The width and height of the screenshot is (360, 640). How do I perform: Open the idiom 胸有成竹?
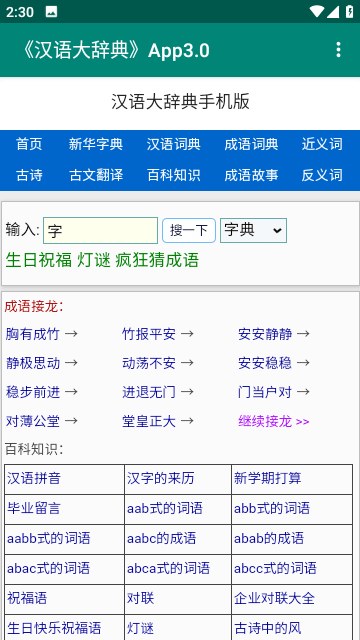[33, 335]
